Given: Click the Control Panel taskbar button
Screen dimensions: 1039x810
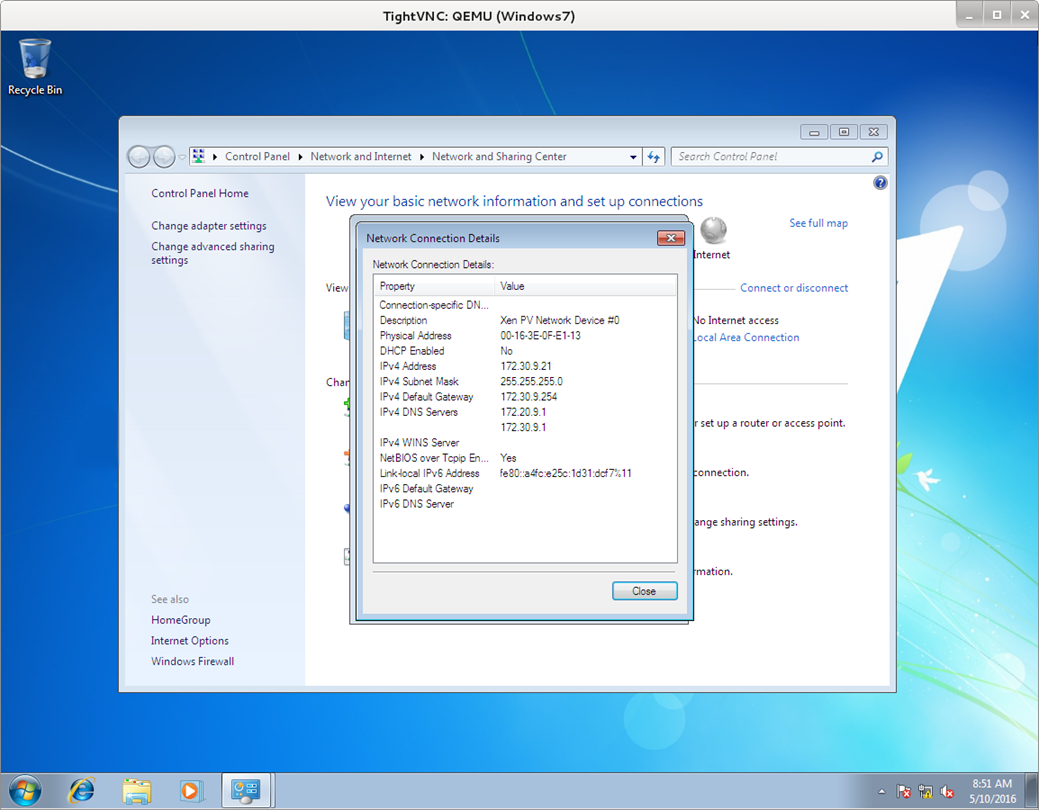Looking at the screenshot, I should (x=246, y=790).
